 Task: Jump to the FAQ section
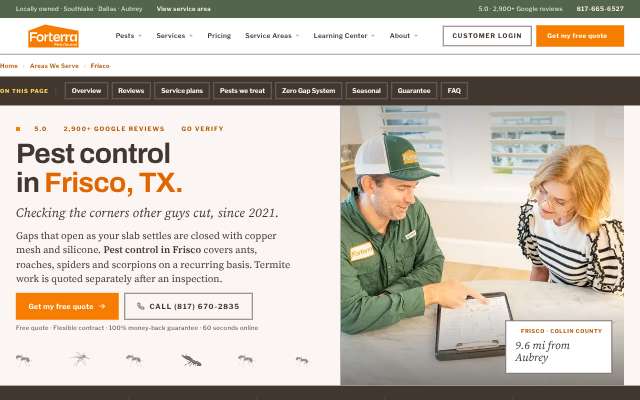(x=454, y=91)
